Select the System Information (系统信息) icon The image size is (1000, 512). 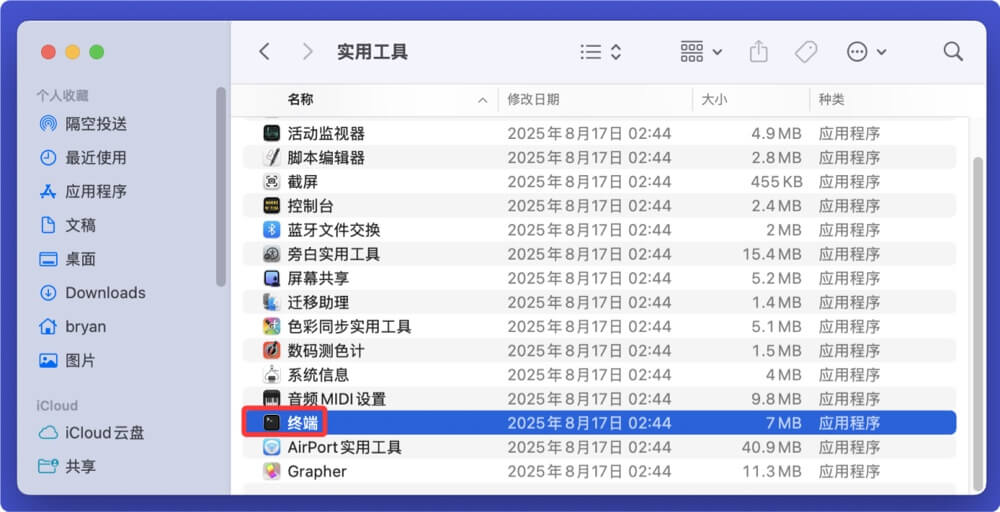point(272,375)
